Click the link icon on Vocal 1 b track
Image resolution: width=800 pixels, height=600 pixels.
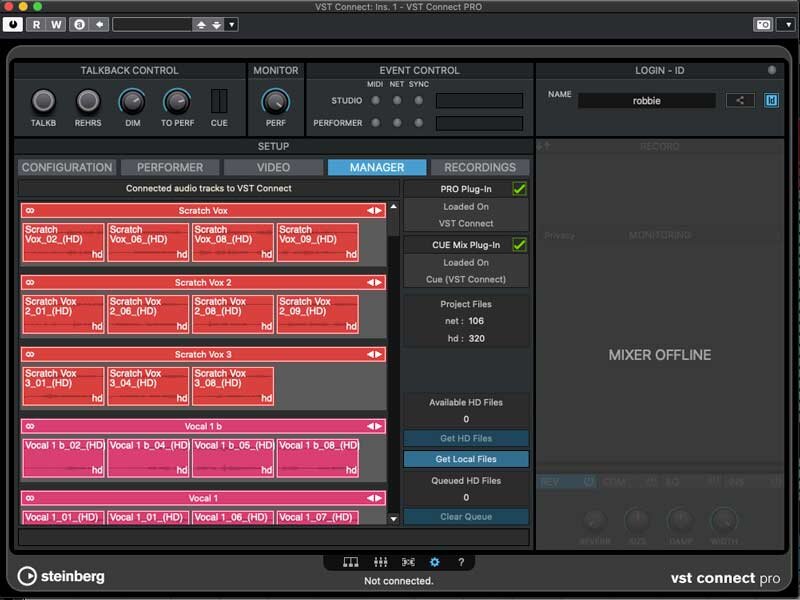(30, 427)
